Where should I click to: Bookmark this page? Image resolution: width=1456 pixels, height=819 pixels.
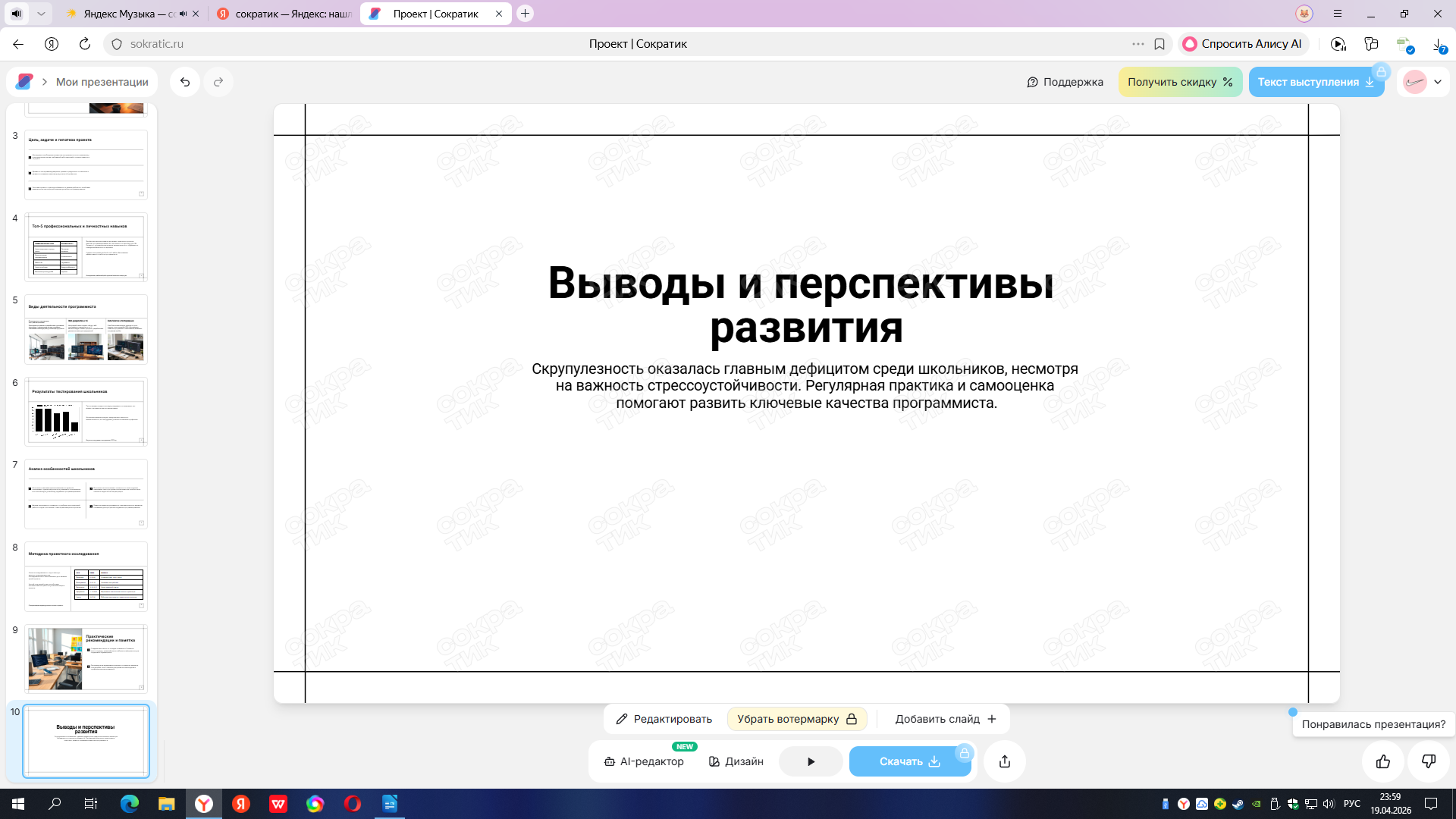(x=1159, y=44)
